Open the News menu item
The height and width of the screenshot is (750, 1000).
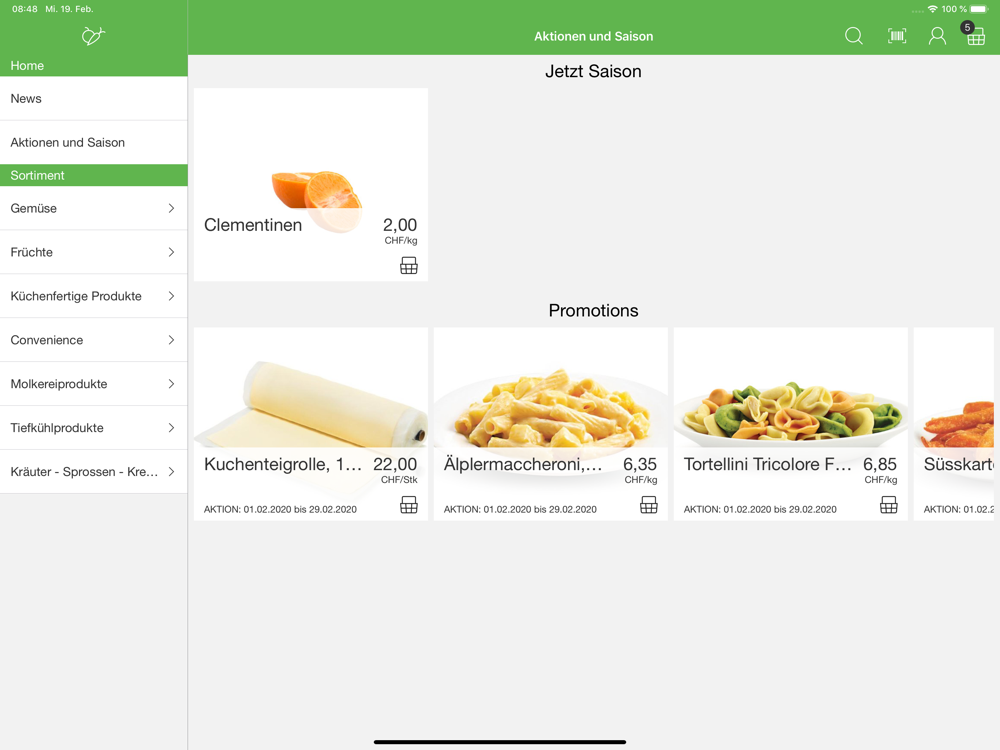94,99
